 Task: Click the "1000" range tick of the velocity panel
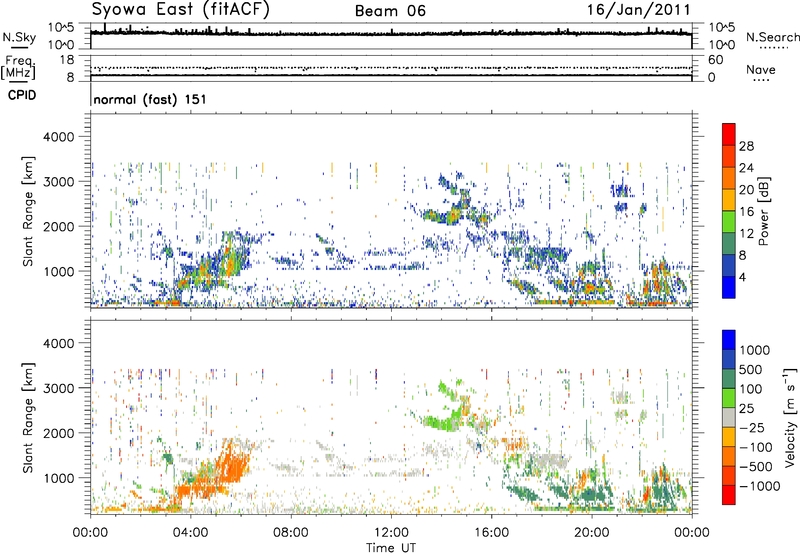(59, 478)
